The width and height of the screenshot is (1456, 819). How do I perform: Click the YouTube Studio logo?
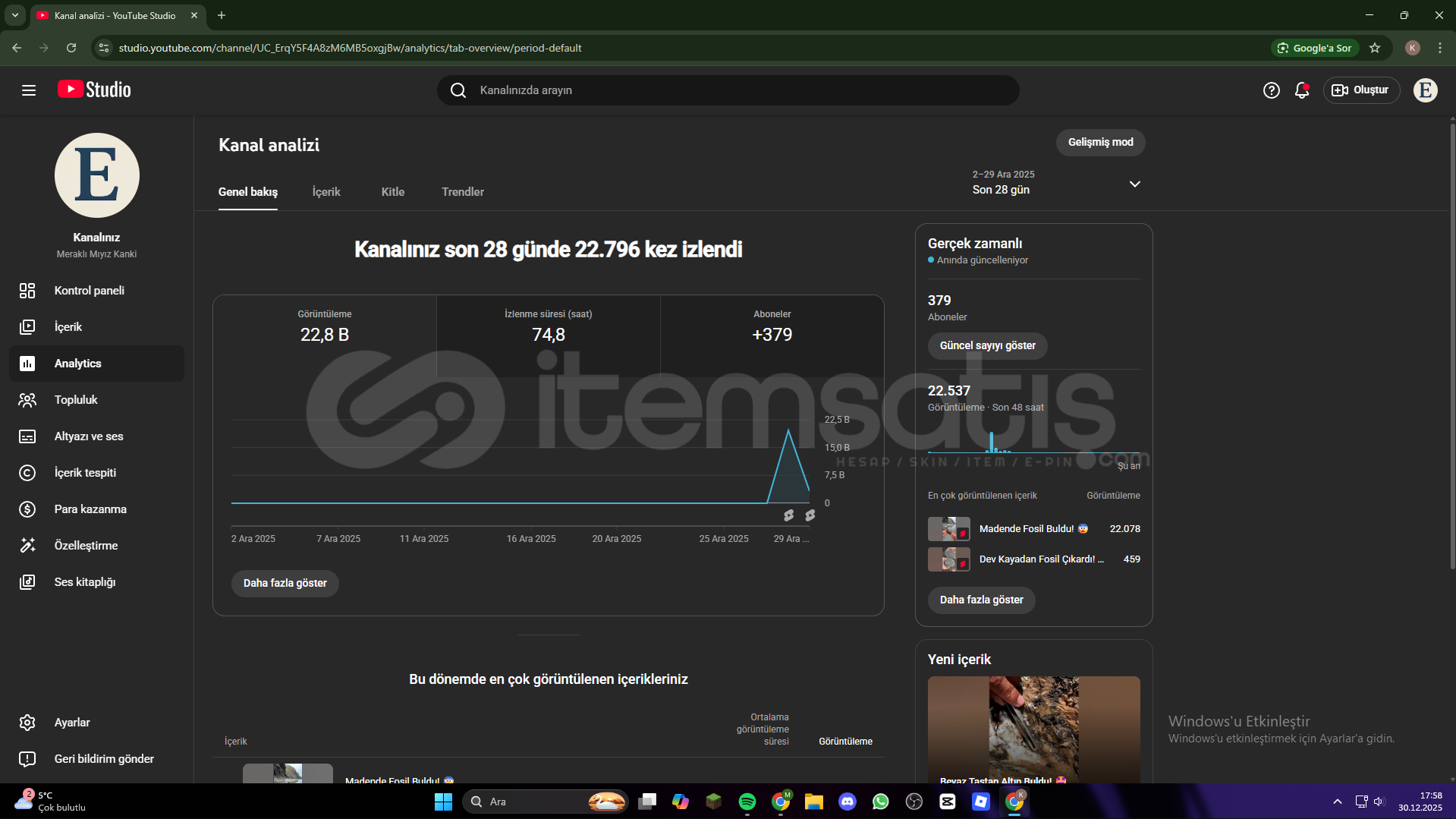click(x=94, y=90)
